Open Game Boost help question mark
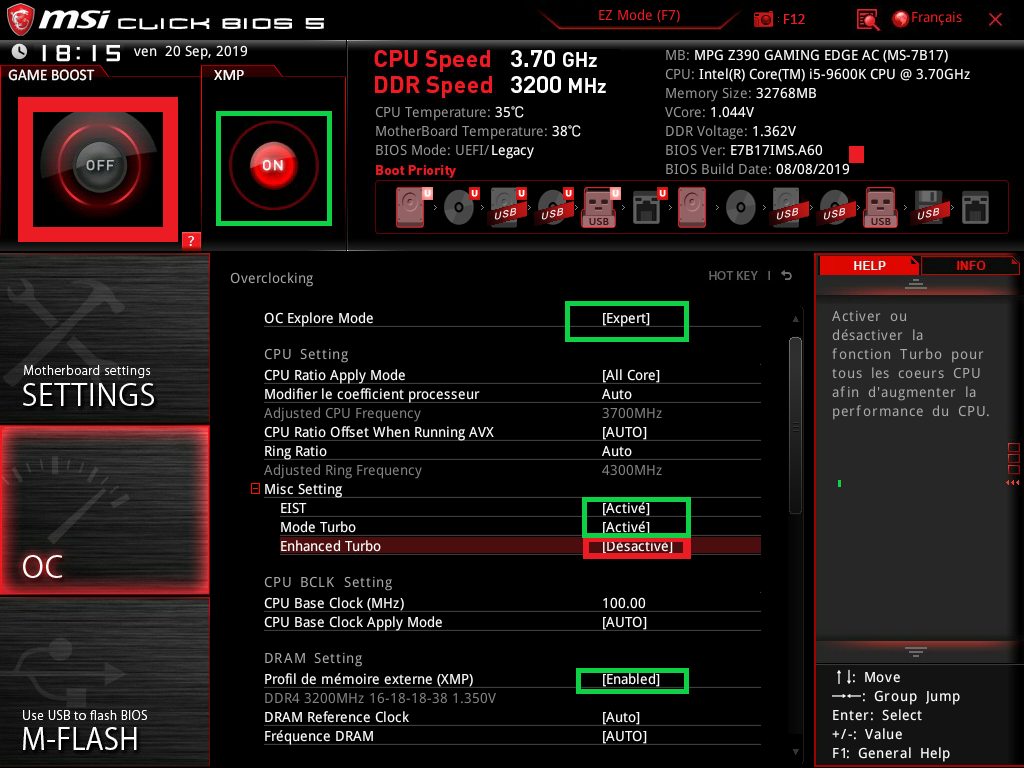The height and width of the screenshot is (768, 1024). [x=191, y=240]
